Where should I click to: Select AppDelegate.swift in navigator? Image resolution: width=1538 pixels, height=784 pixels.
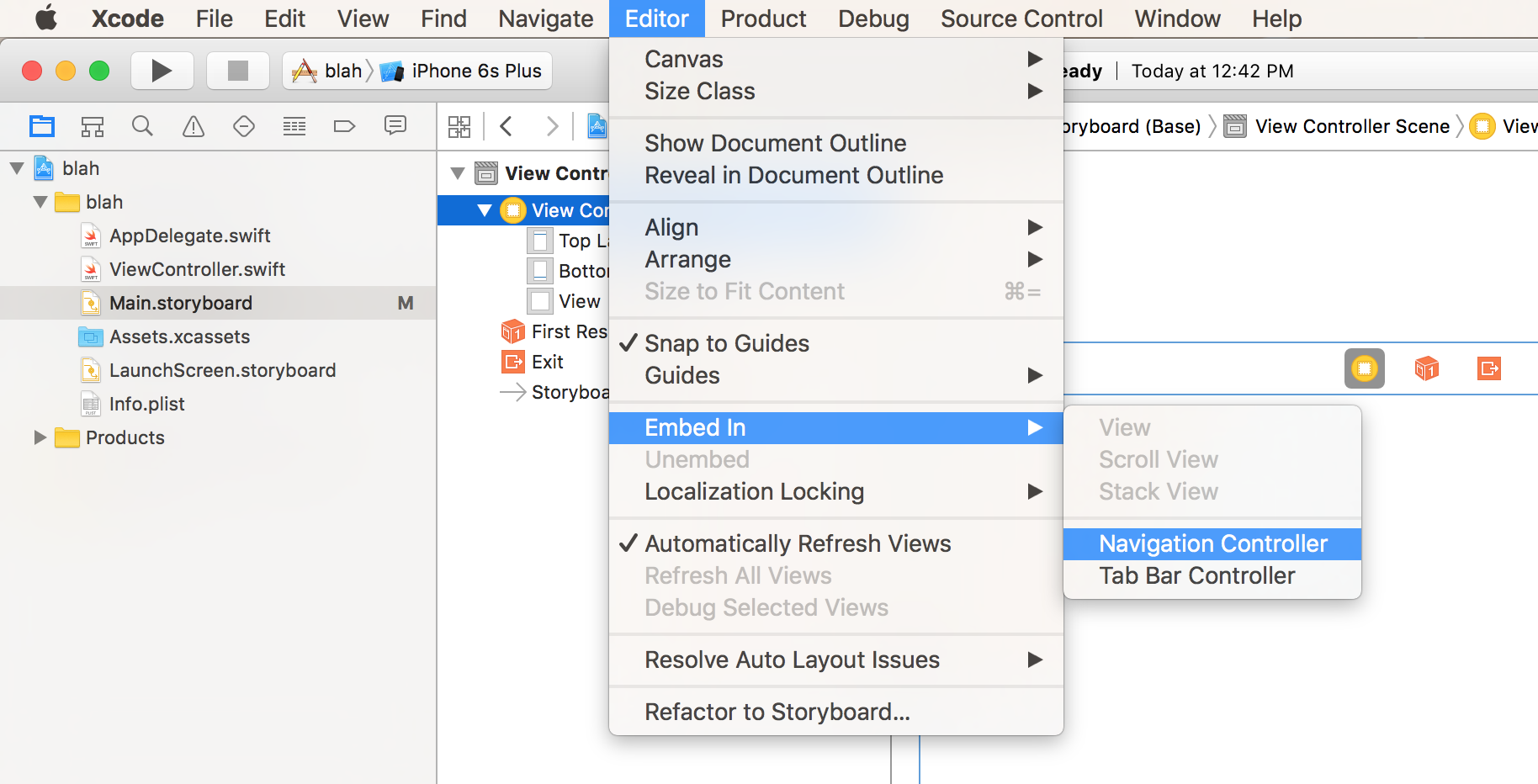[x=218, y=236]
